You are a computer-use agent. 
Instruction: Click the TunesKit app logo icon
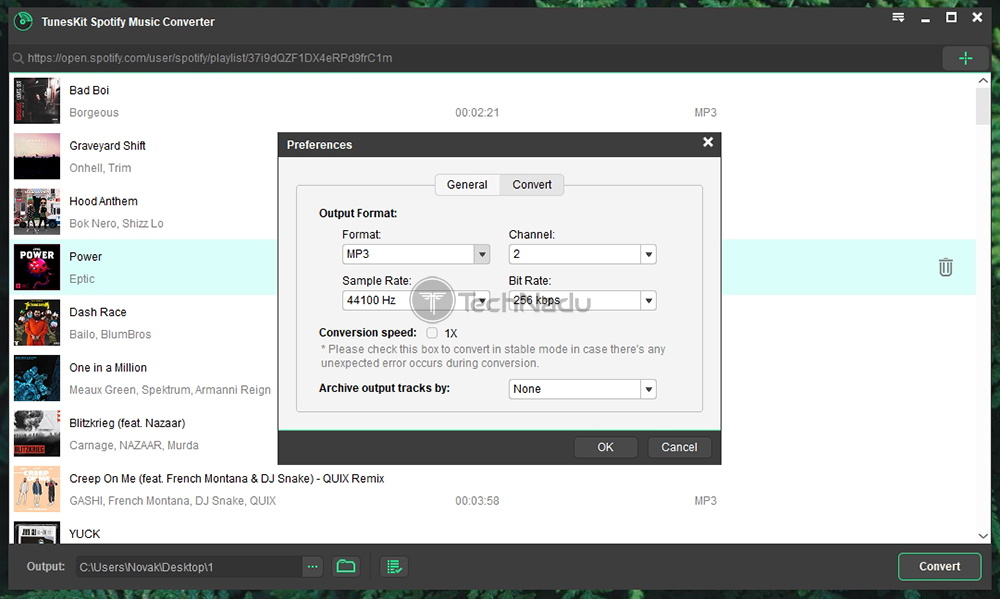[x=23, y=22]
